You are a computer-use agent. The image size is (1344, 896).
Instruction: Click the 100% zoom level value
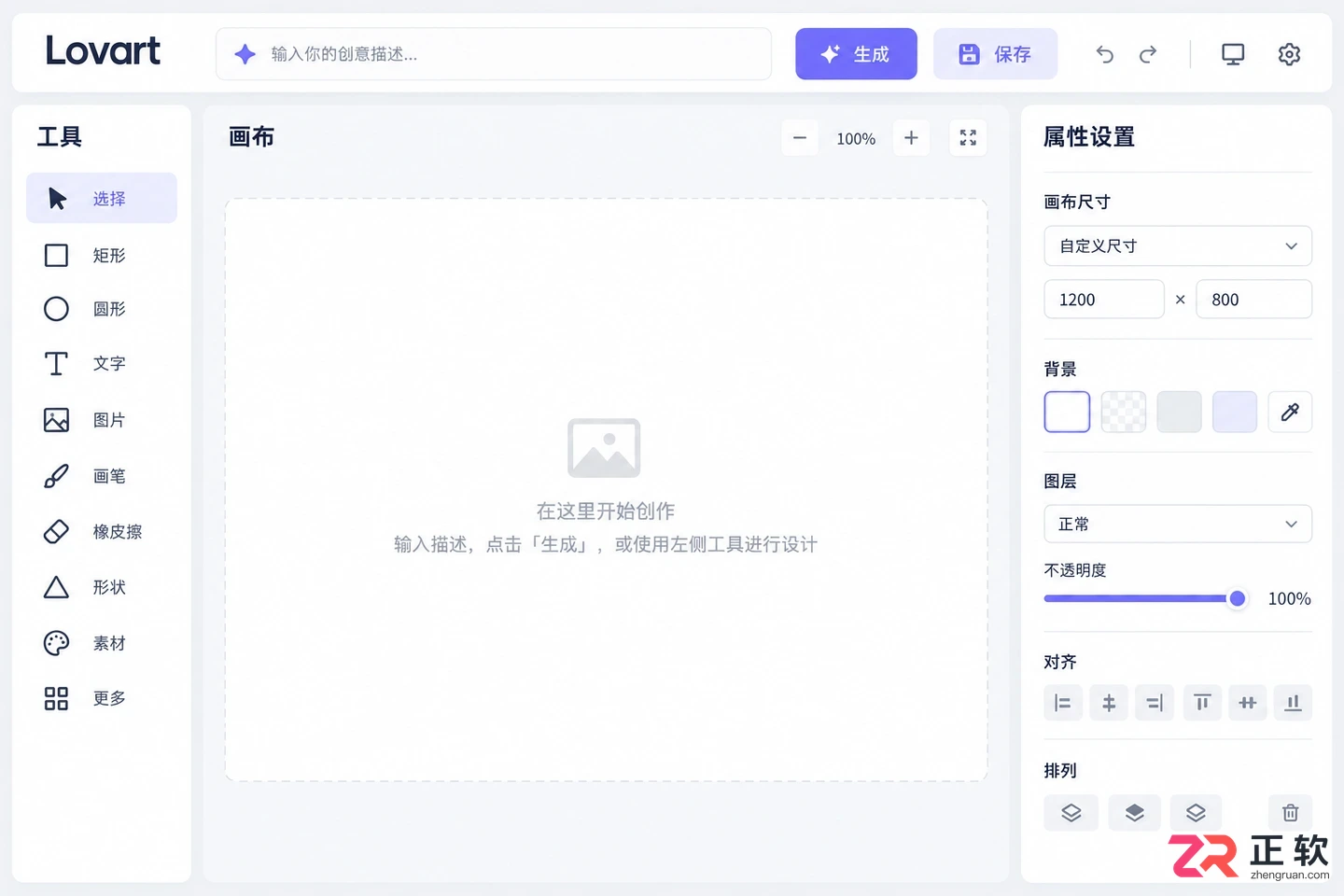856,139
